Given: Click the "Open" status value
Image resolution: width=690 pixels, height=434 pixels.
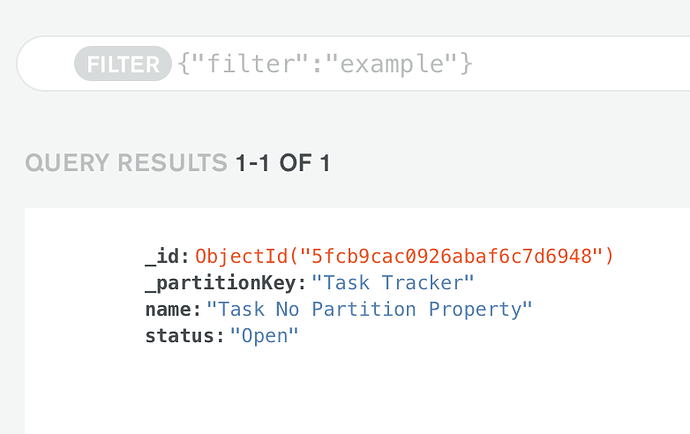Looking at the screenshot, I should pyautogui.click(x=265, y=336).
